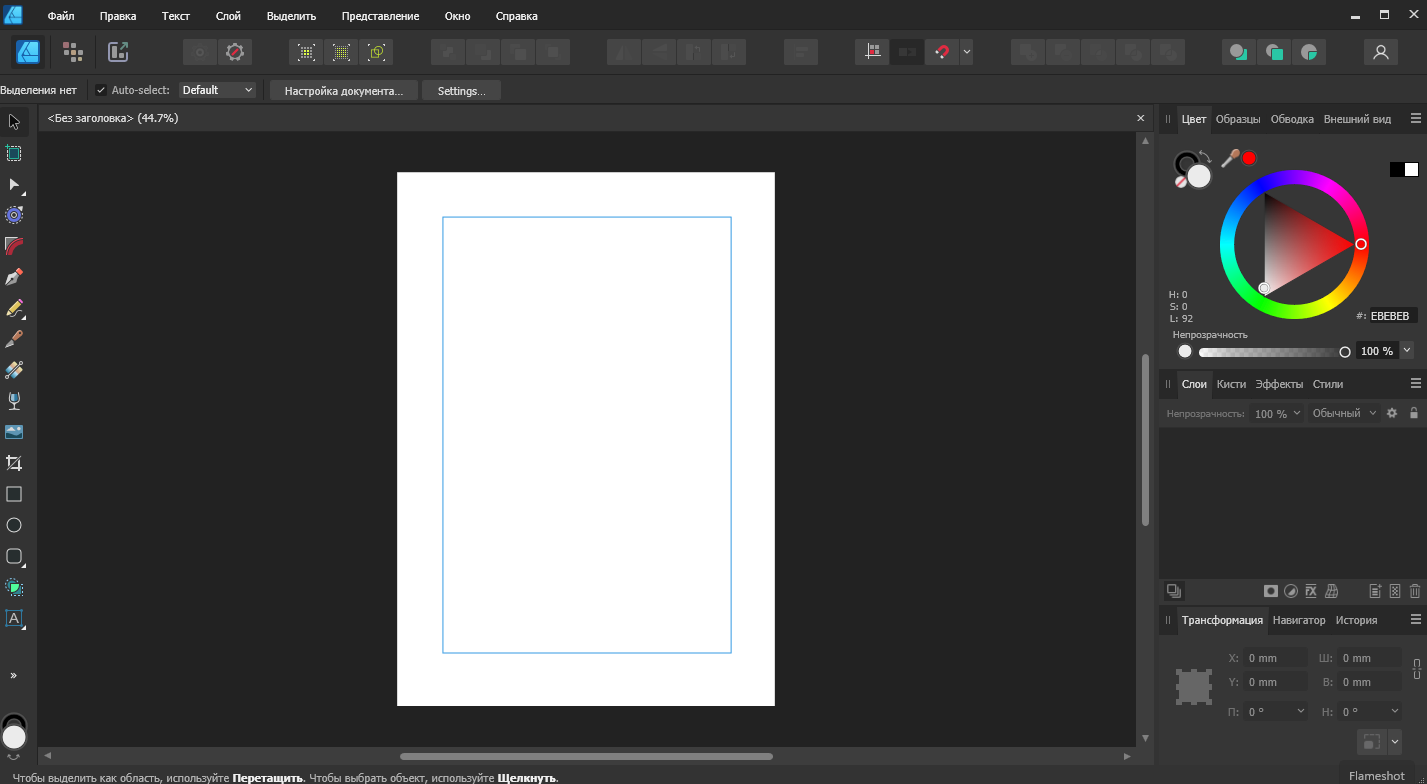The width and height of the screenshot is (1427, 784).
Task: Click the color picker eyedropper in Color panel
Action: [1229, 158]
